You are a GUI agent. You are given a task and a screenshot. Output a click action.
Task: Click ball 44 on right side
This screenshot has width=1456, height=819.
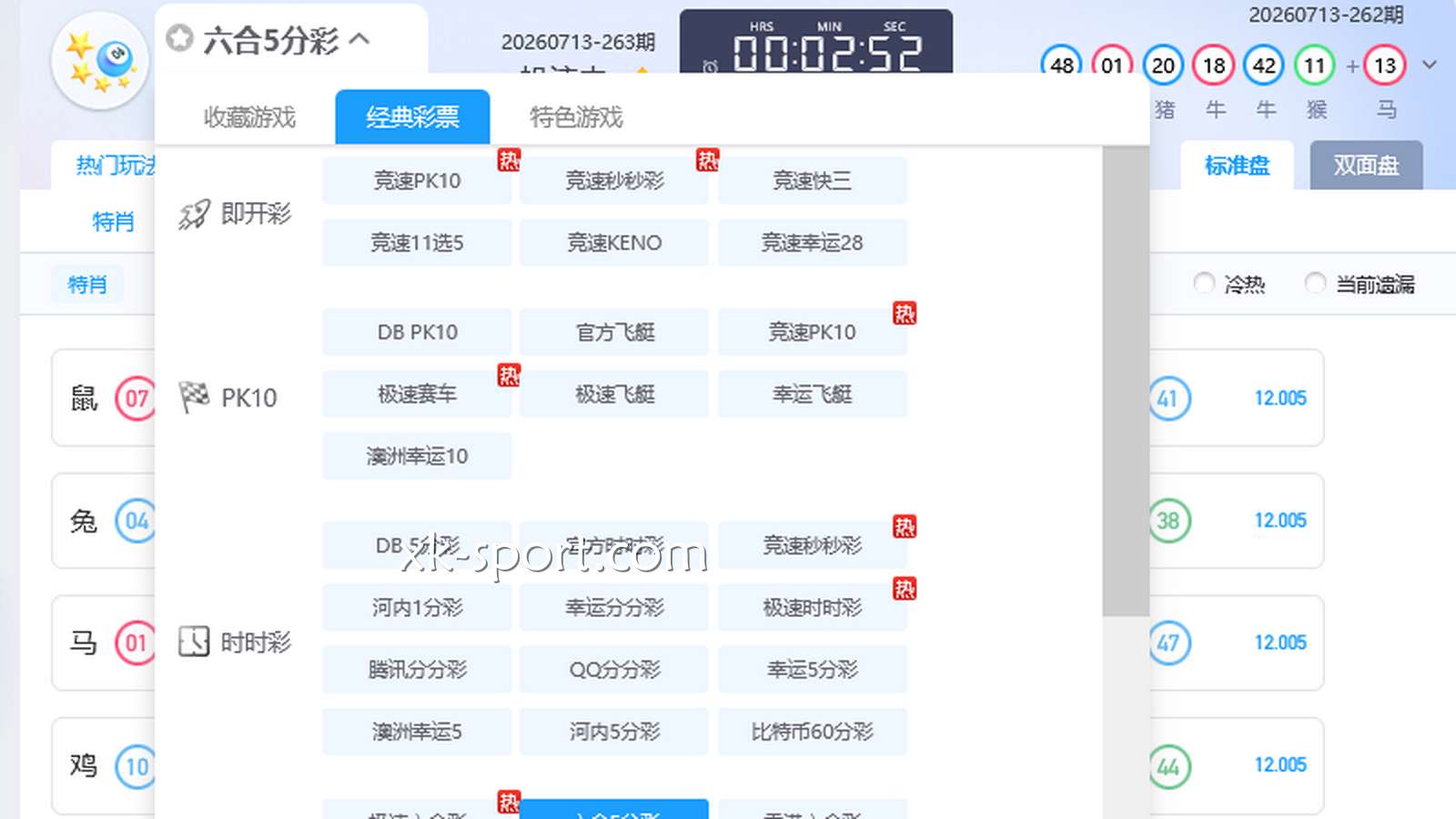click(1168, 766)
